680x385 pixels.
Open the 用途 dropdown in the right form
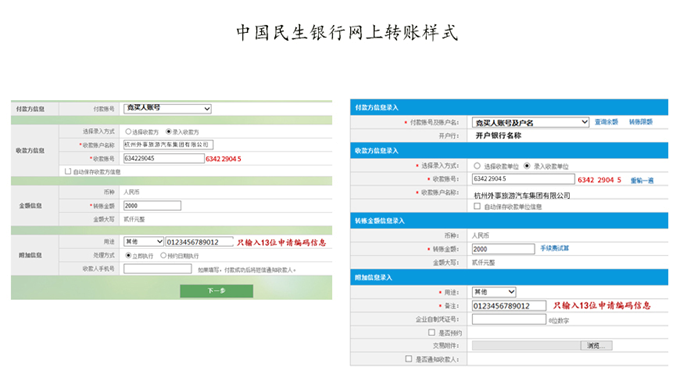click(494, 292)
